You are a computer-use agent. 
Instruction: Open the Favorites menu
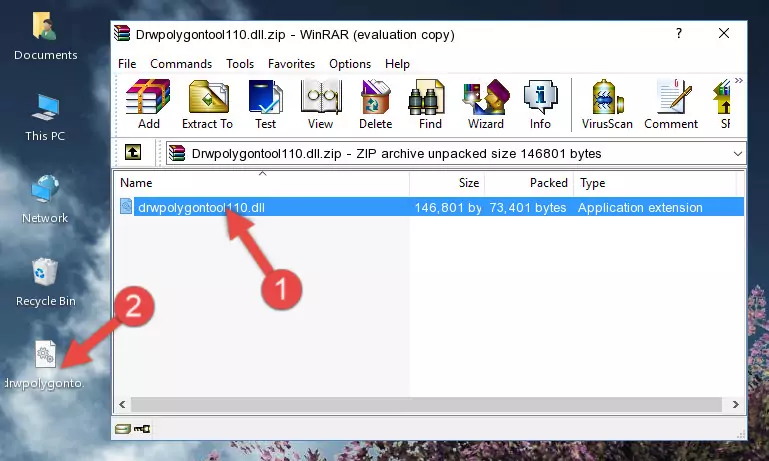click(x=291, y=64)
